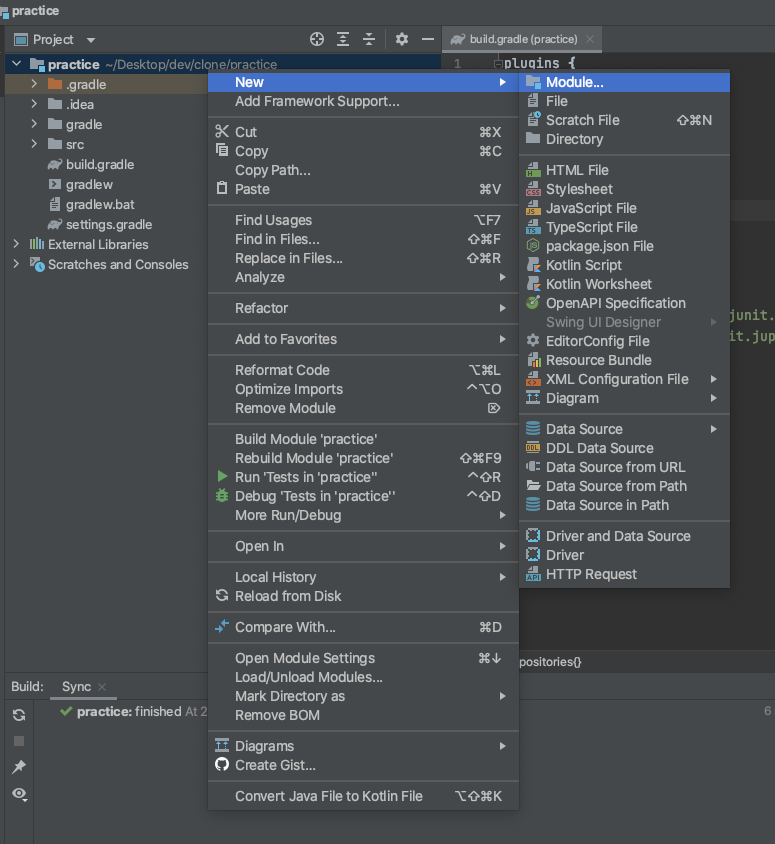This screenshot has height=844, width=775.
Task: Hide the Project panel with the minimize dash
Action: (x=428, y=39)
